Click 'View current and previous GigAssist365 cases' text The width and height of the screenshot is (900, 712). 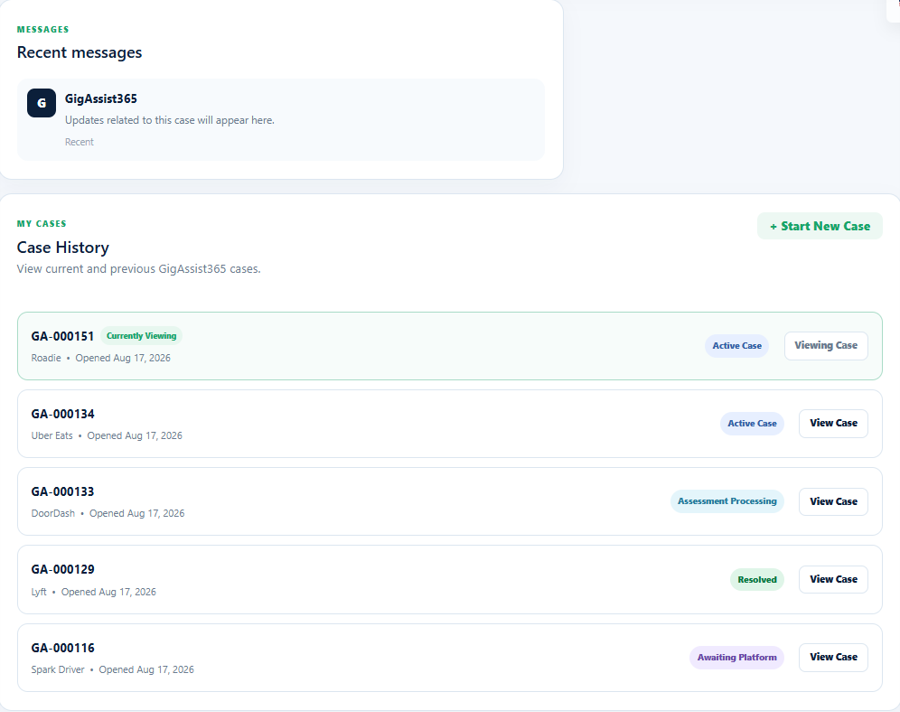coord(138,269)
